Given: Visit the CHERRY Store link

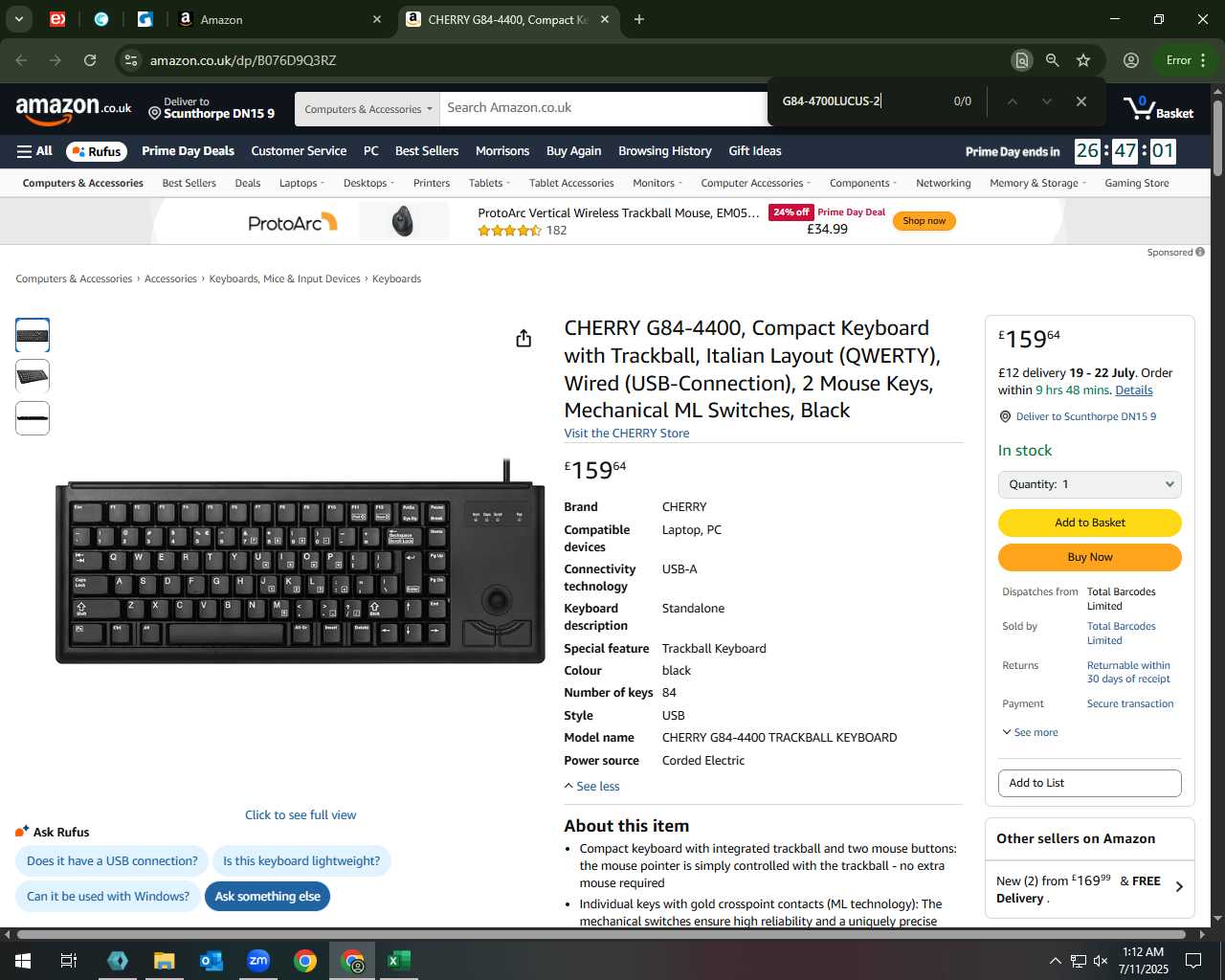Looking at the screenshot, I should 627,434.
